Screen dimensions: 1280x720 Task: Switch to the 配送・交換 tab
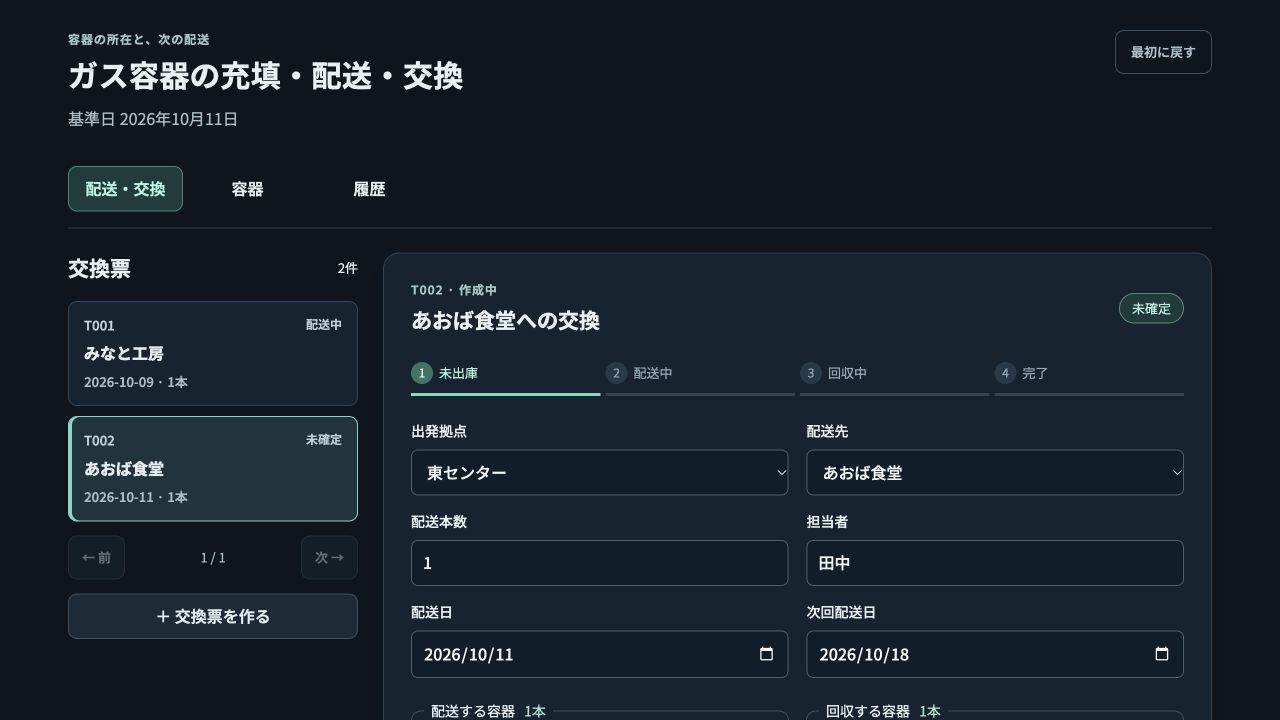click(125, 189)
